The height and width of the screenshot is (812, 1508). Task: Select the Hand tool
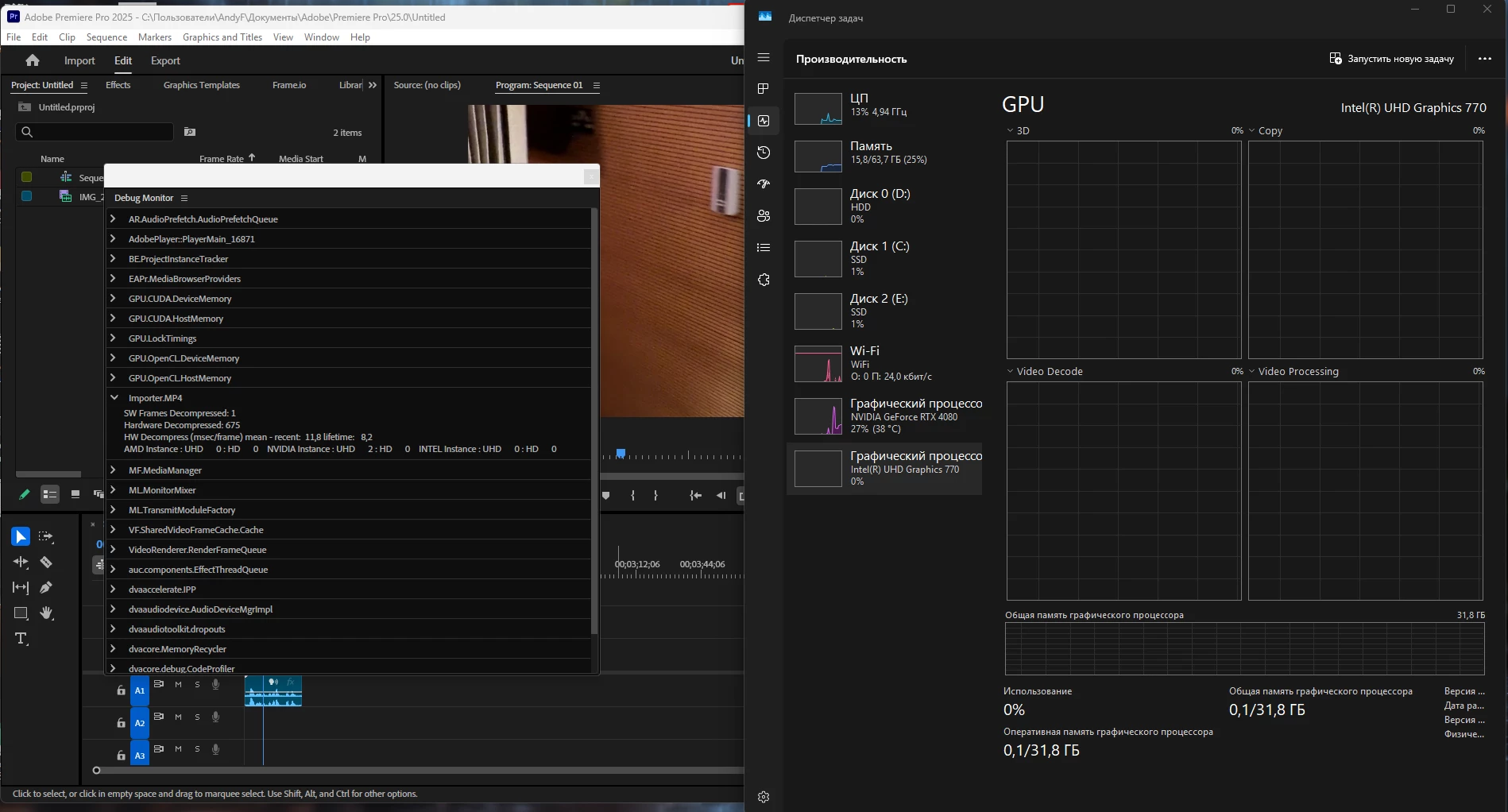[x=46, y=613]
